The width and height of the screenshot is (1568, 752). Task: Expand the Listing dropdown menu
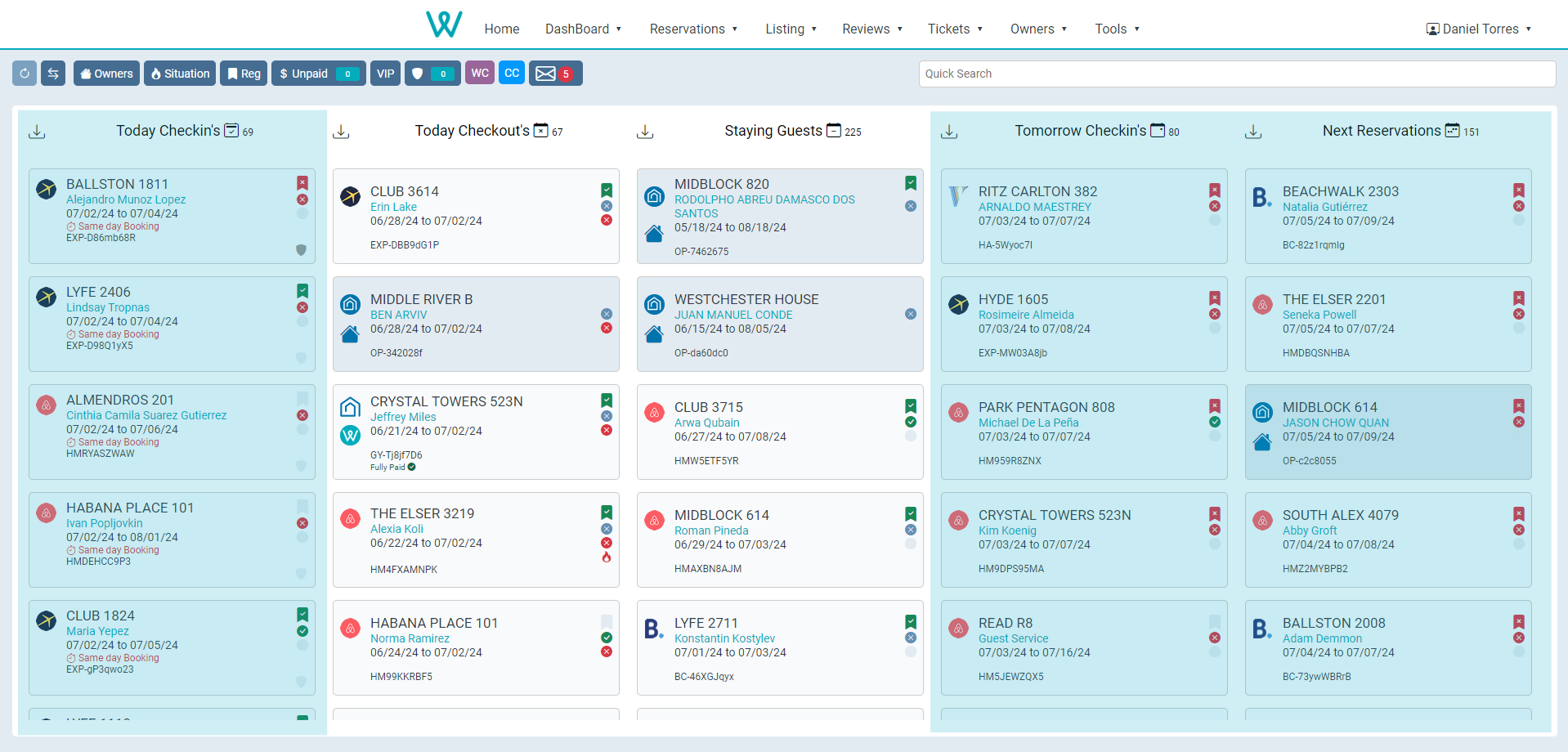pyautogui.click(x=791, y=29)
